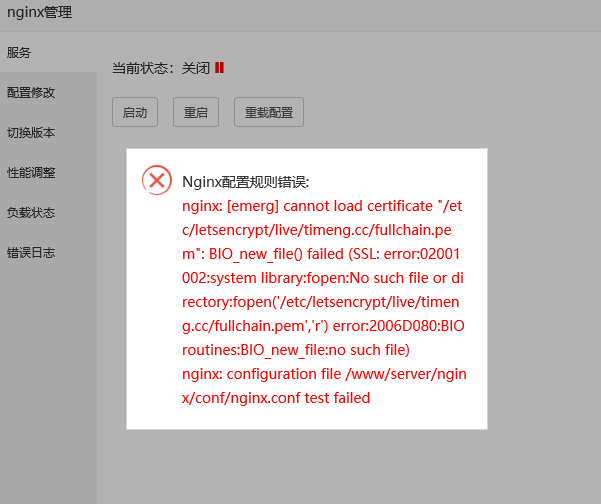Click the red pause status icon

click(x=219, y=68)
